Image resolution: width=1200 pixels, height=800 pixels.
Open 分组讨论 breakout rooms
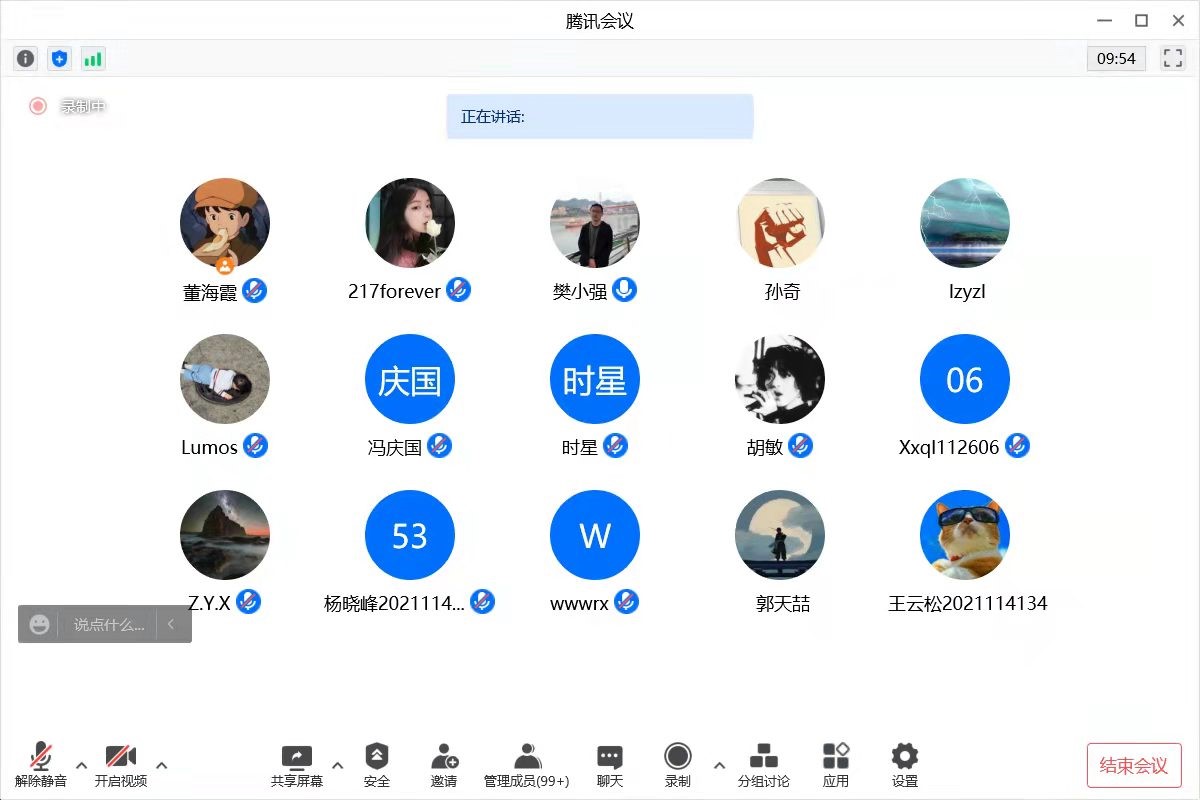tap(763, 765)
